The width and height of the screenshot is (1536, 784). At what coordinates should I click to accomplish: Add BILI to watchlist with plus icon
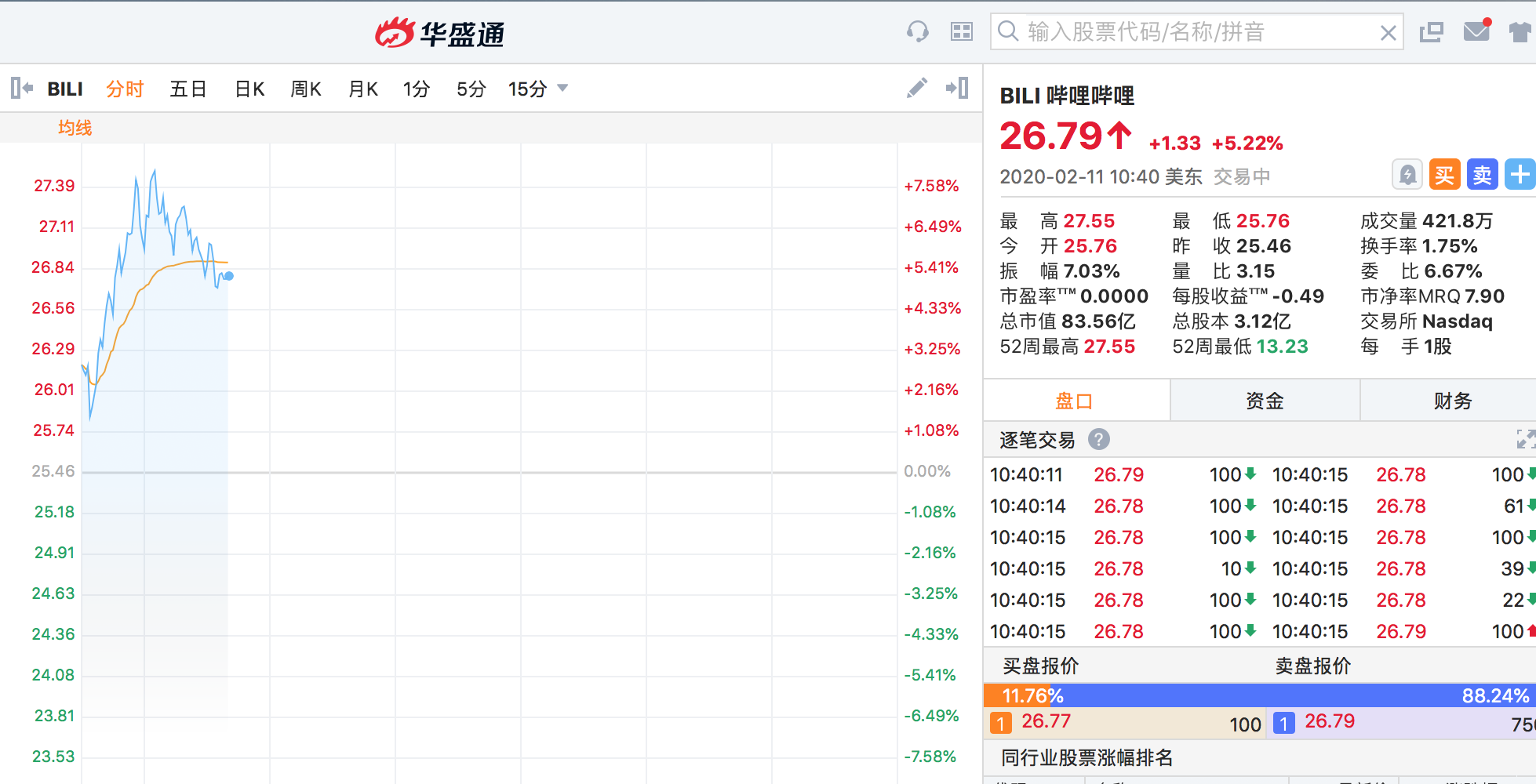1520,174
